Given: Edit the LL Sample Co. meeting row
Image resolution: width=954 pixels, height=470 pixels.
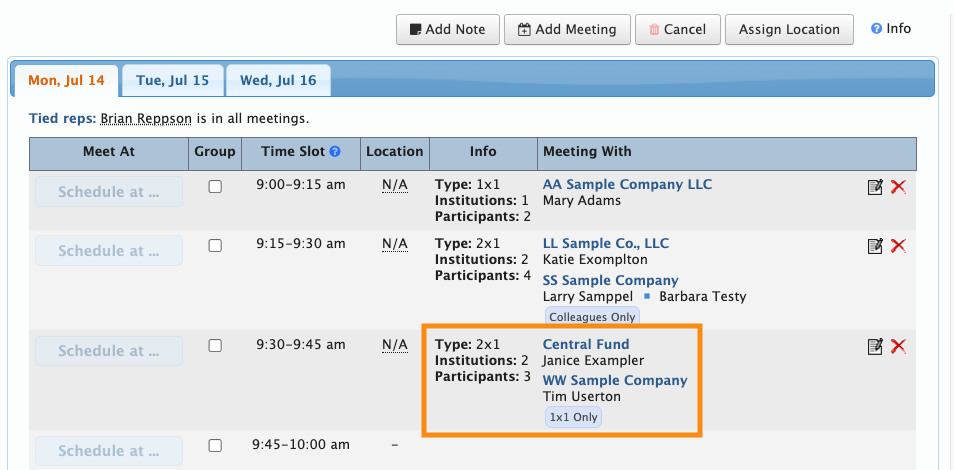Looking at the screenshot, I should [875, 246].
